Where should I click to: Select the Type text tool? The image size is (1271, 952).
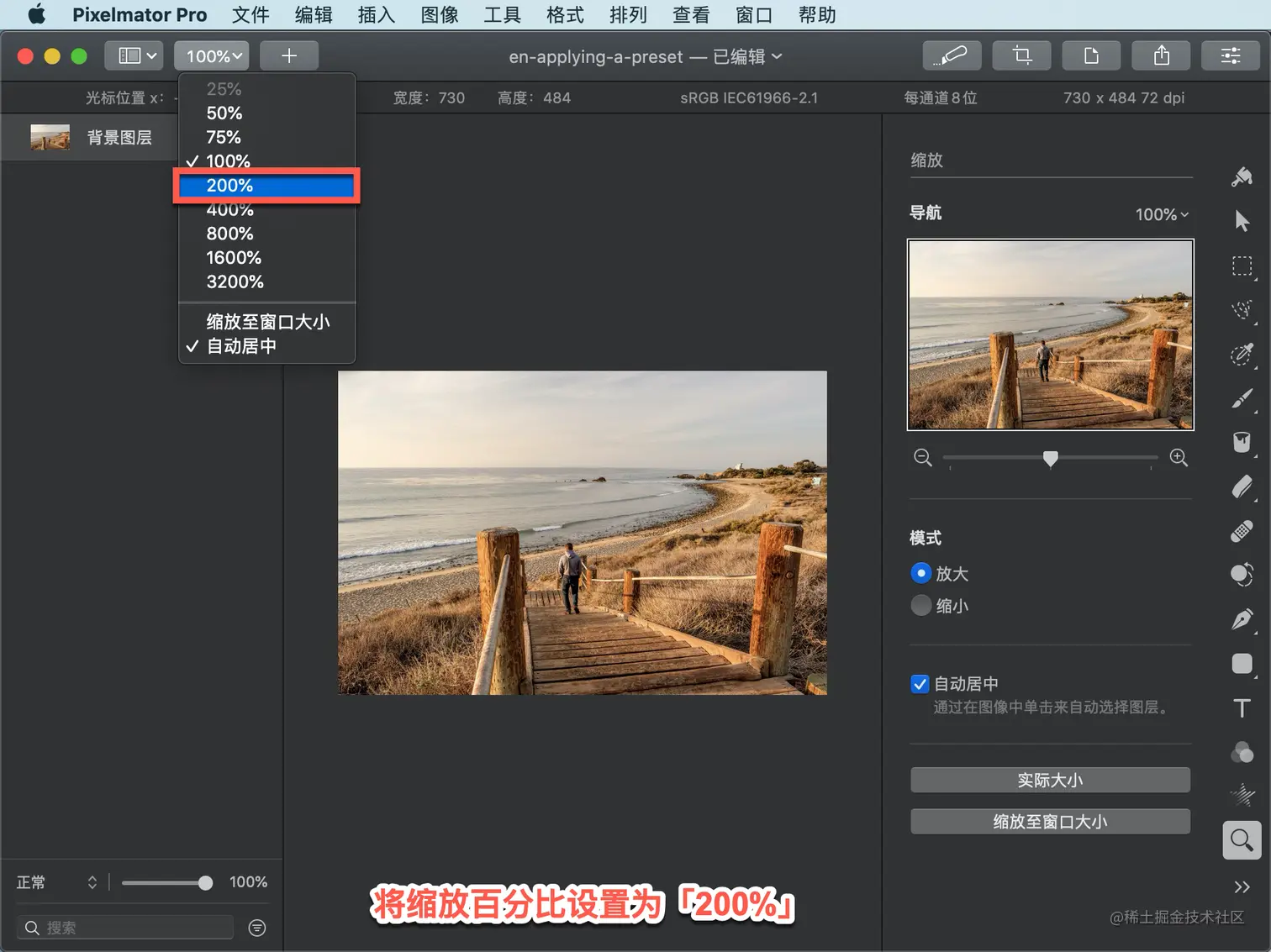pyautogui.click(x=1242, y=707)
